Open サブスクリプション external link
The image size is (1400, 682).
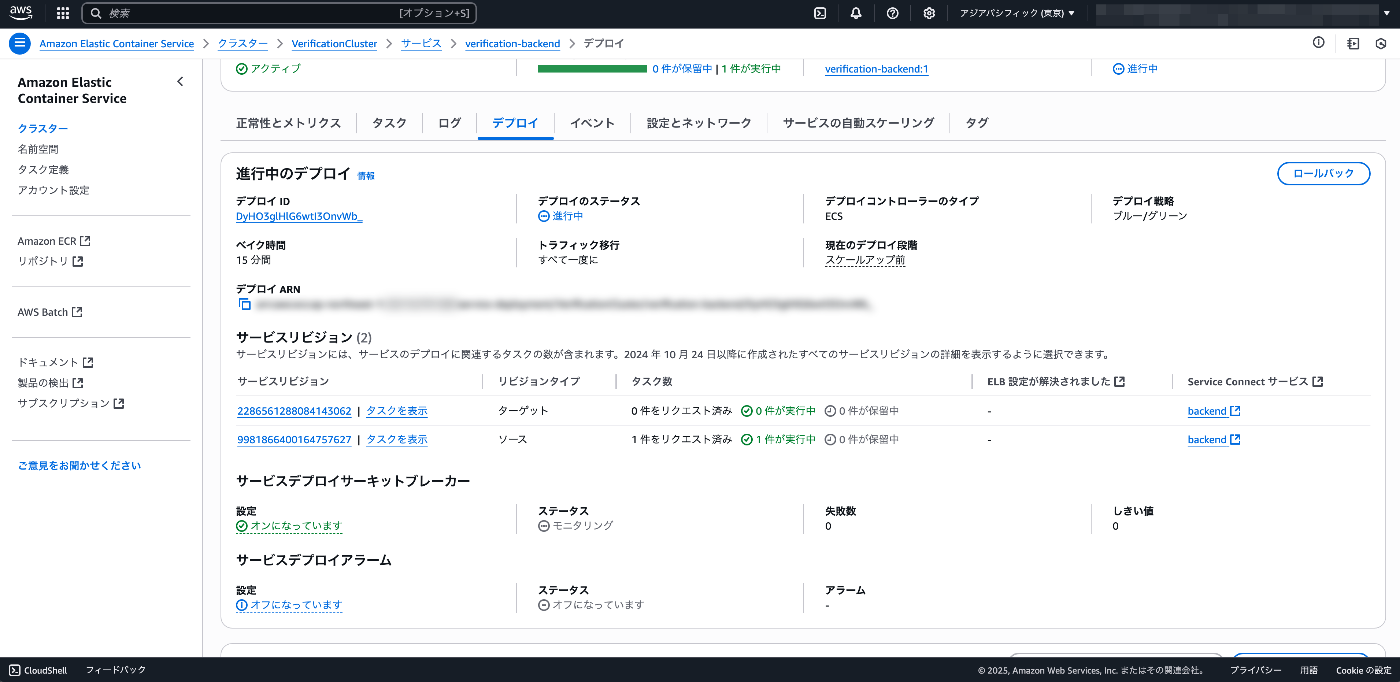pyautogui.click(x=71, y=404)
